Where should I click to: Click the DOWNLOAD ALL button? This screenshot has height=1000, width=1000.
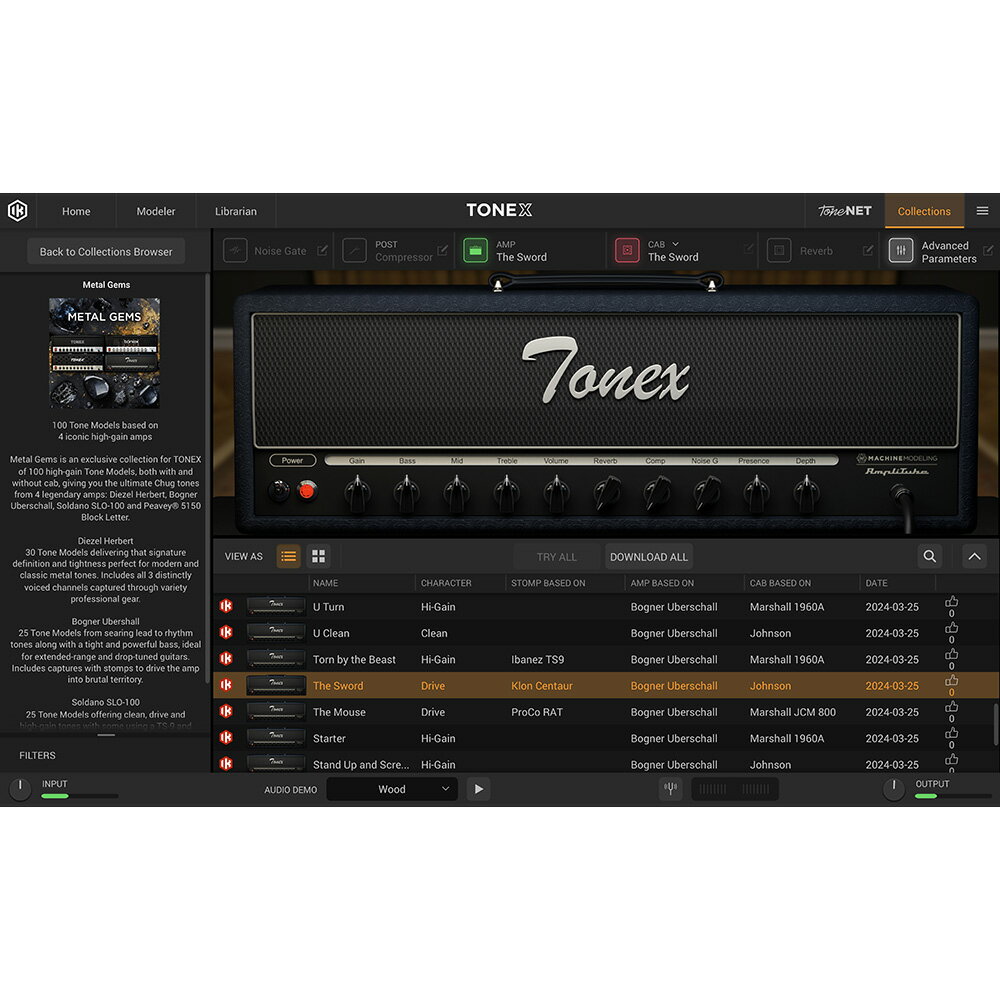pos(649,557)
